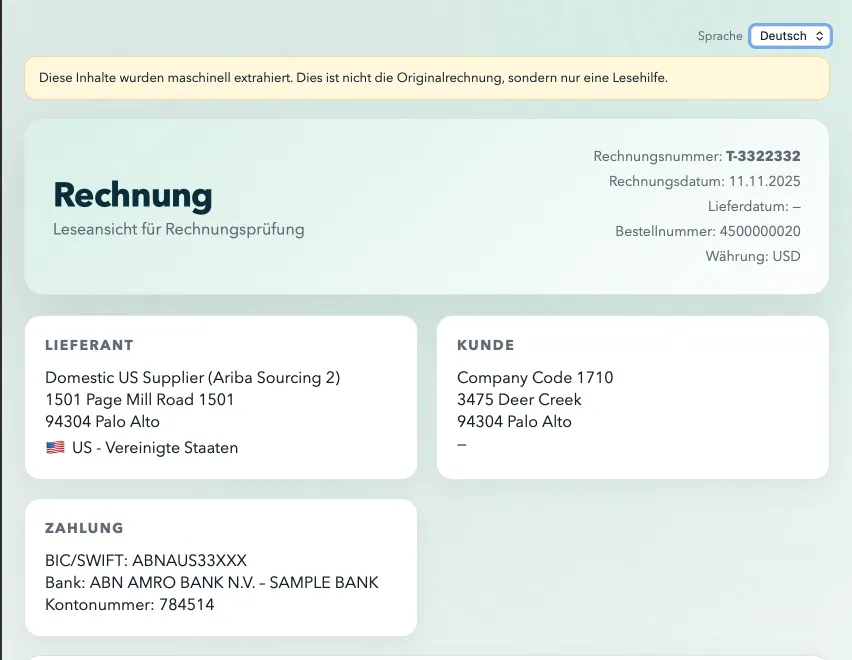Select the invoice number T-3322332
Image resolution: width=852 pixels, height=660 pixels.
point(763,156)
